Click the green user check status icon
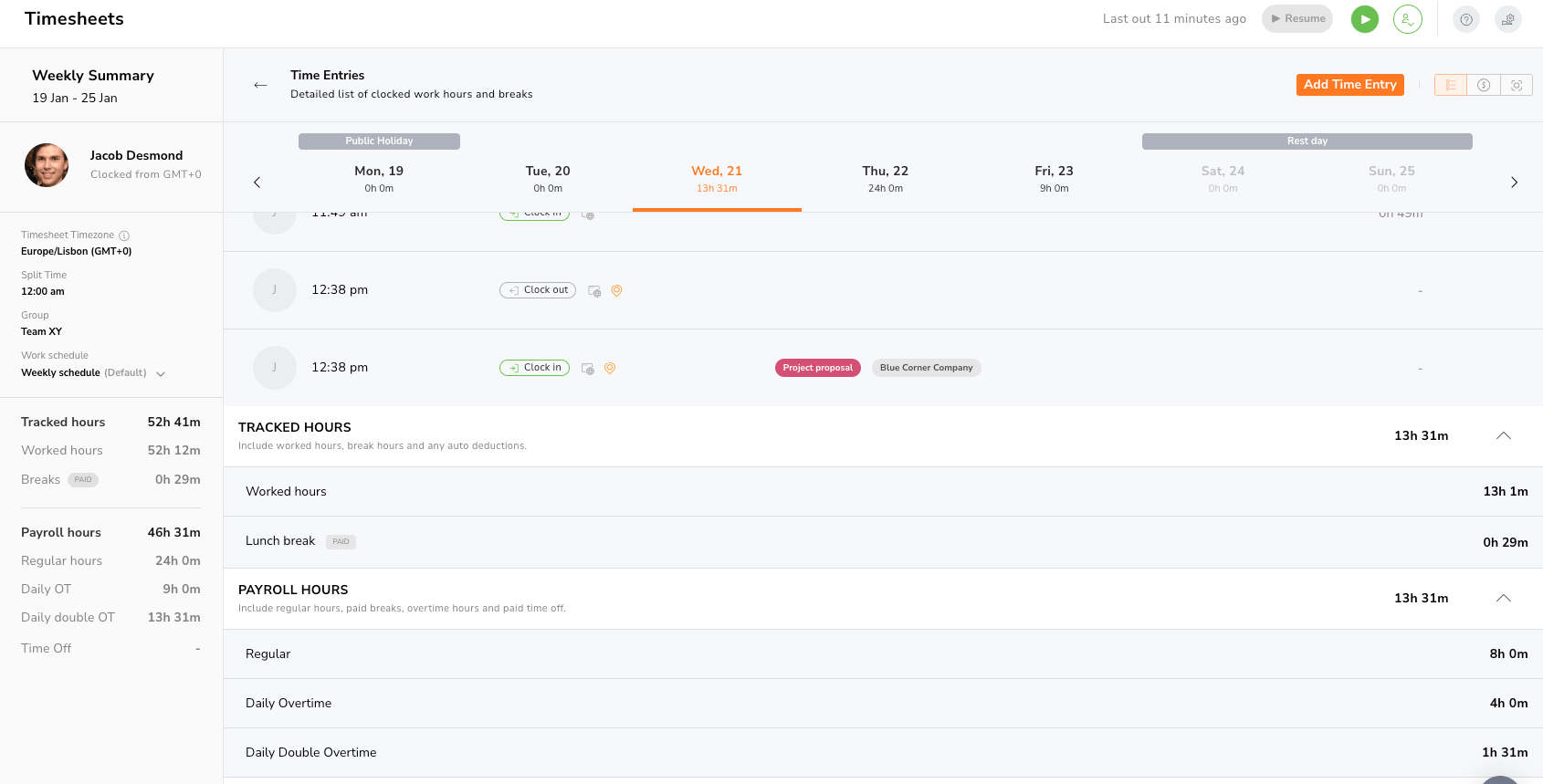The height and width of the screenshot is (784, 1543). pyautogui.click(x=1407, y=19)
